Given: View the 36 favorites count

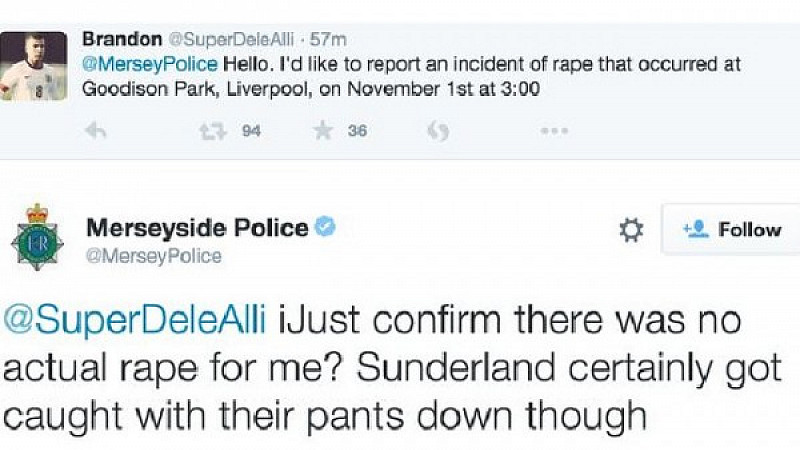Looking at the screenshot, I should (357, 131).
